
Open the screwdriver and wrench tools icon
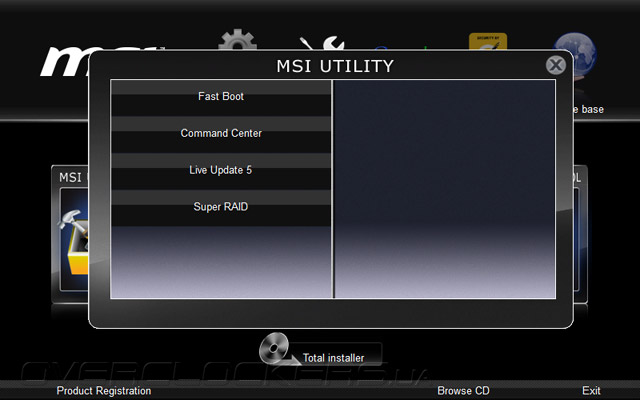322,43
